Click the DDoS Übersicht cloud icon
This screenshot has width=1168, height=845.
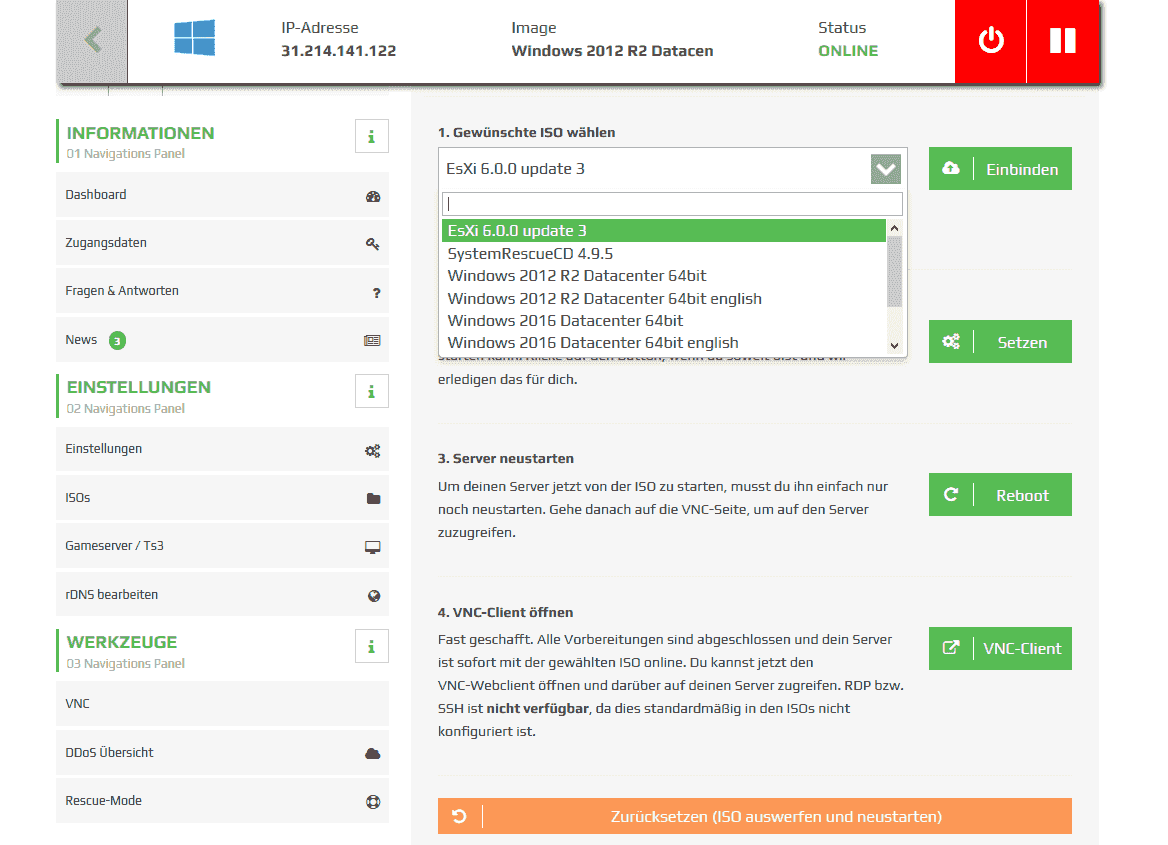(373, 754)
